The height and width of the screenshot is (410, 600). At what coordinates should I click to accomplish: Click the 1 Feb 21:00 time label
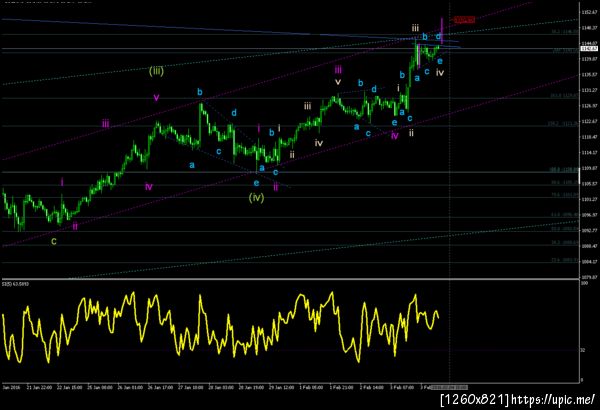(341, 387)
